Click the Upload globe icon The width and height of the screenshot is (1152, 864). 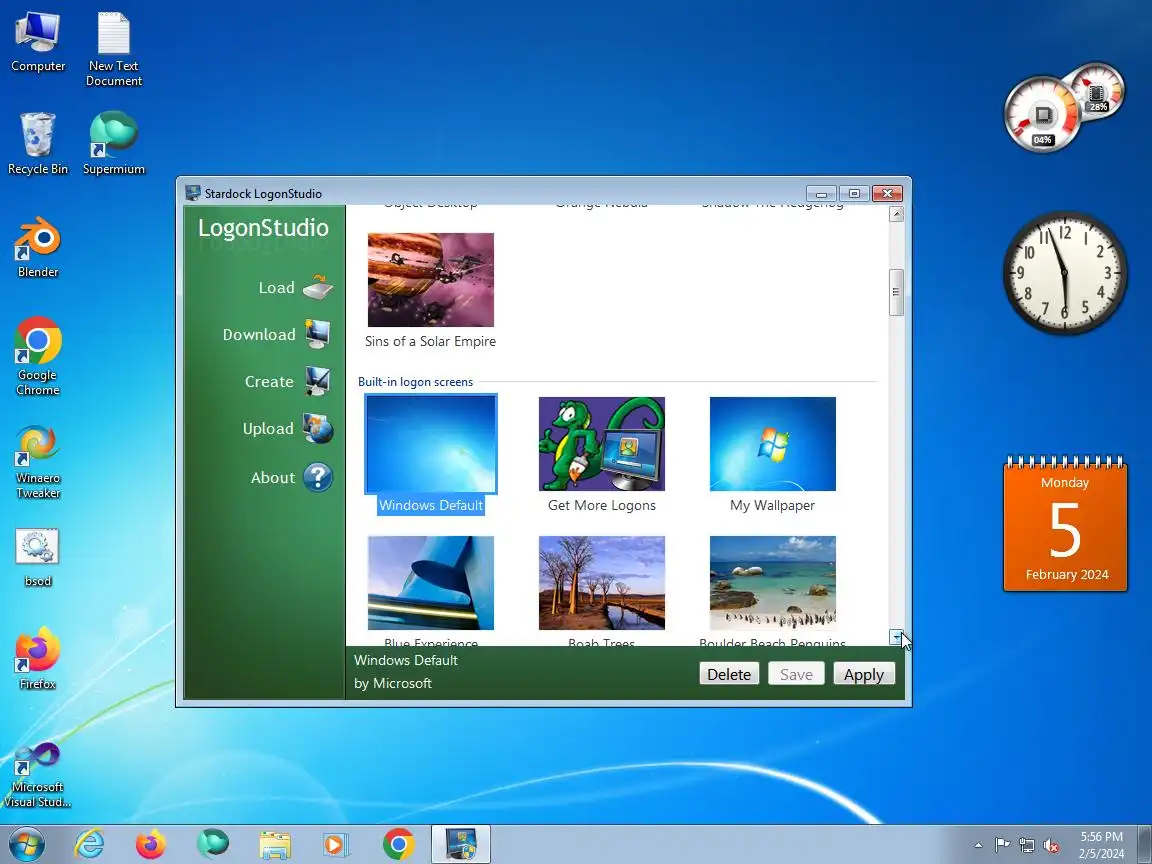point(318,429)
